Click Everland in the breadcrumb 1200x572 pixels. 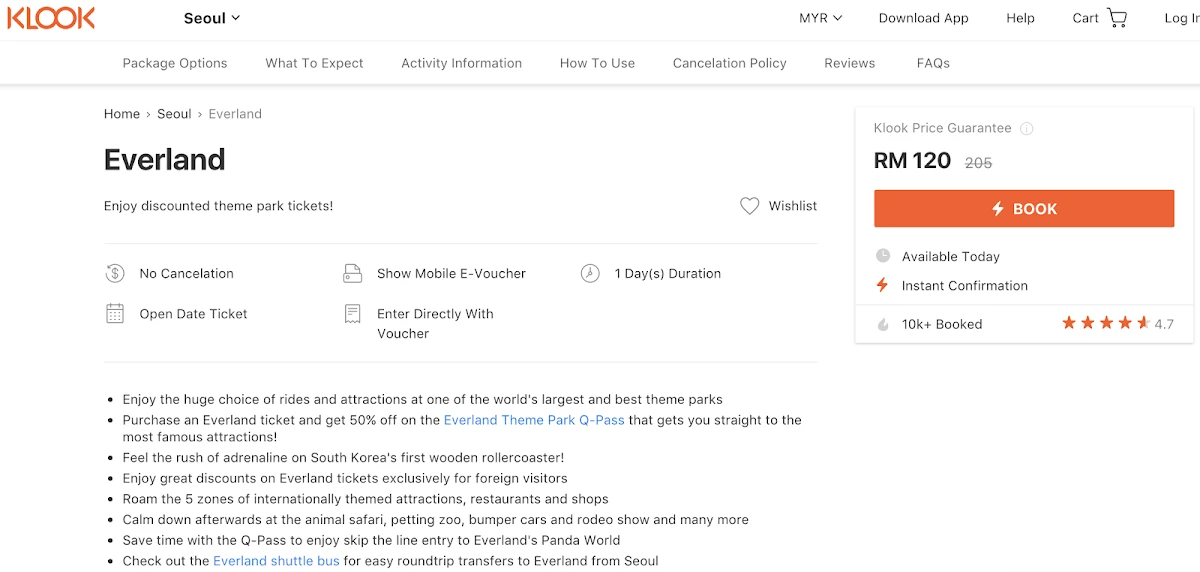pyautogui.click(x=235, y=114)
